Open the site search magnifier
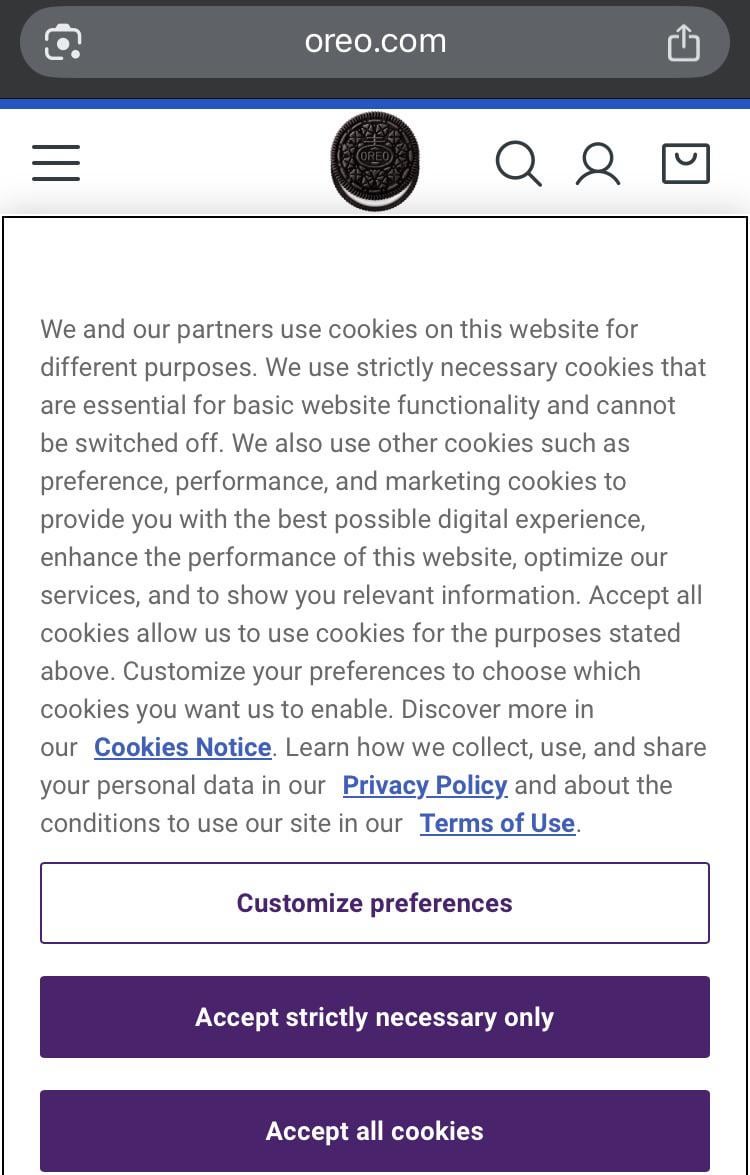The width and height of the screenshot is (750, 1175). pyautogui.click(x=518, y=163)
